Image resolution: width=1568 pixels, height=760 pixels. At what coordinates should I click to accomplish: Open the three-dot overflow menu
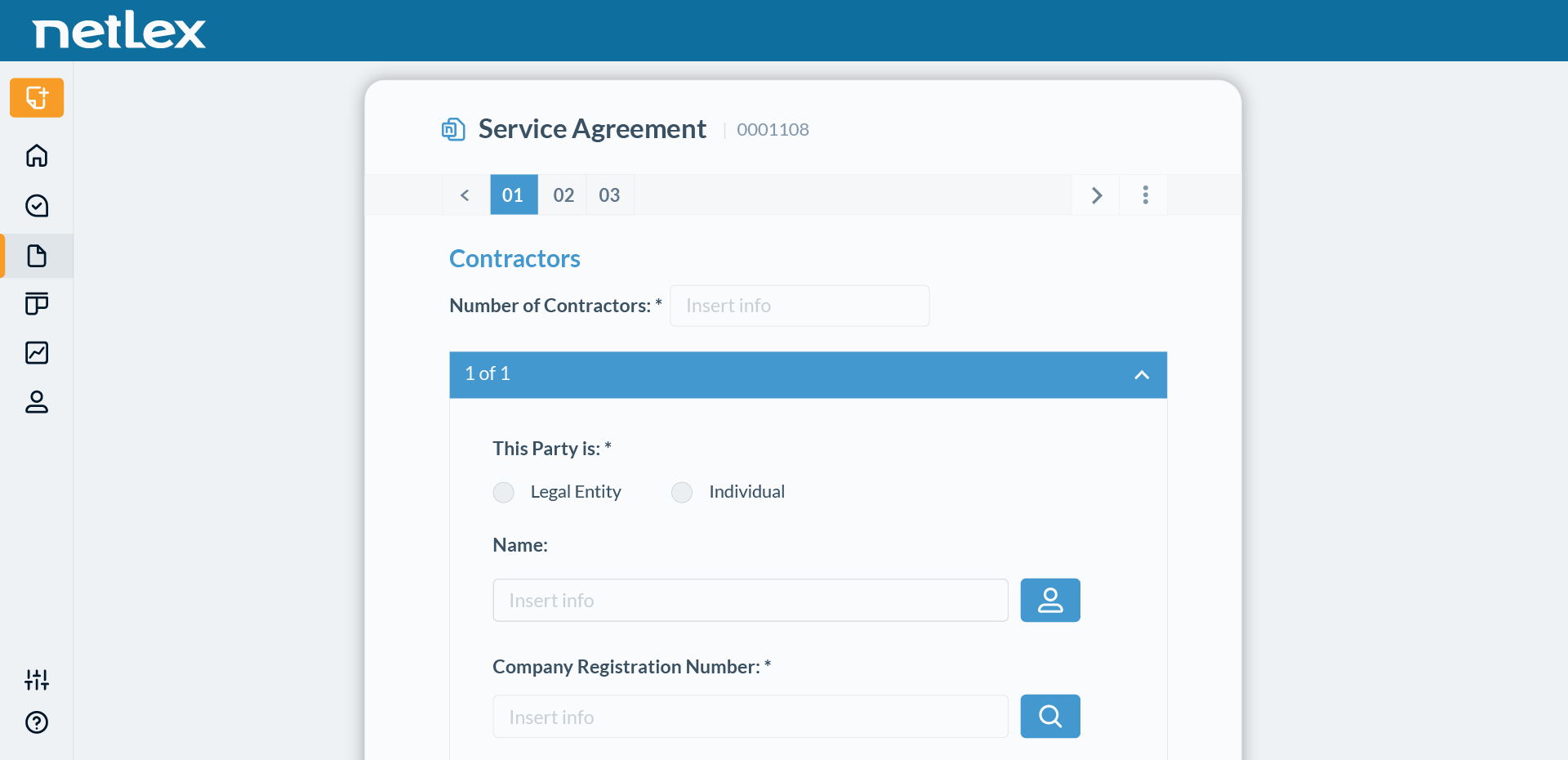click(1145, 194)
